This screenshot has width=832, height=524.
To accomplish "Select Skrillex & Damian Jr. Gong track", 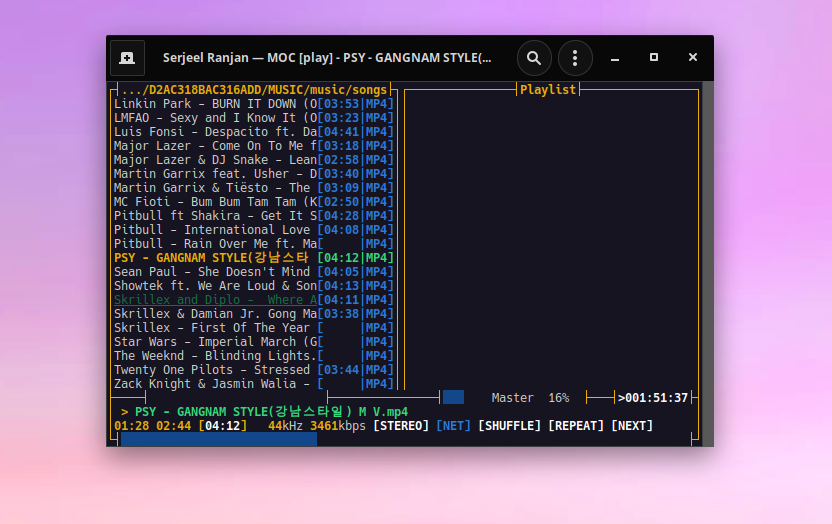I will click(x=254, y=314).
